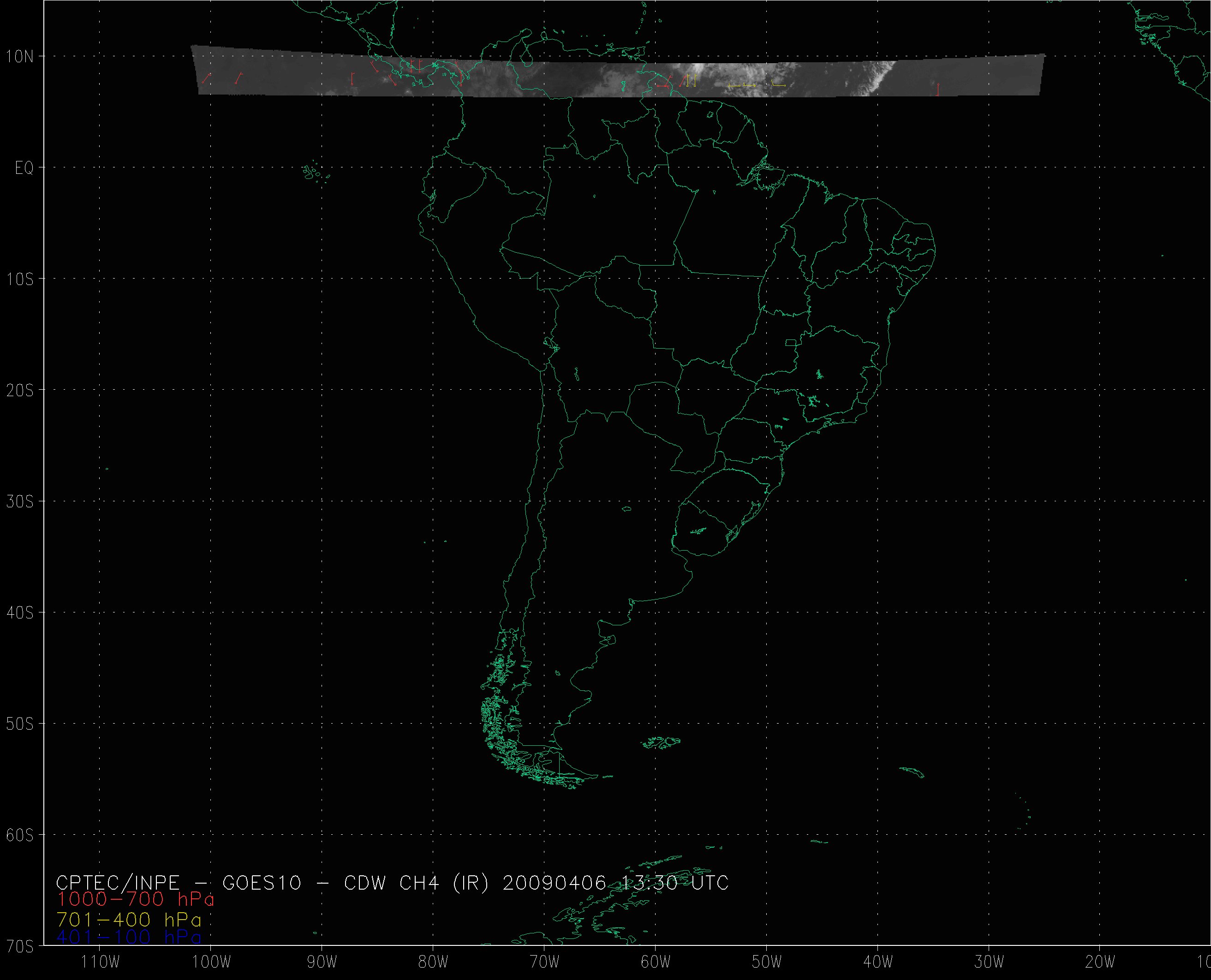The image size is (1211, 980).
Task: Click the yellow 701-400 hPa legend label
Action: (x=129, y=920)
